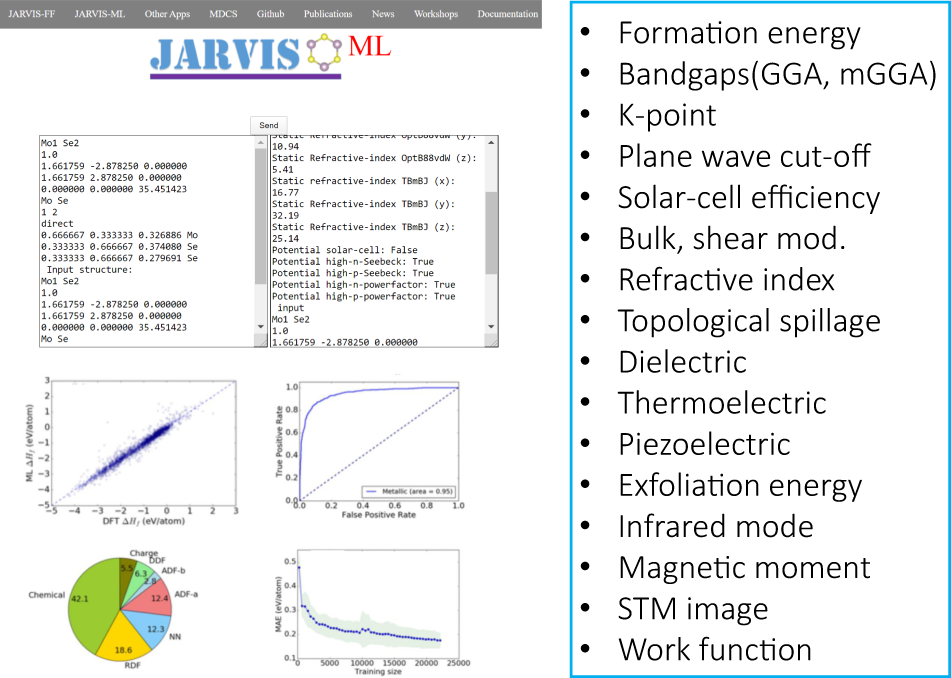Open the News page
Image resolution: width=951 pixels, height=678 pixels.
383,14
